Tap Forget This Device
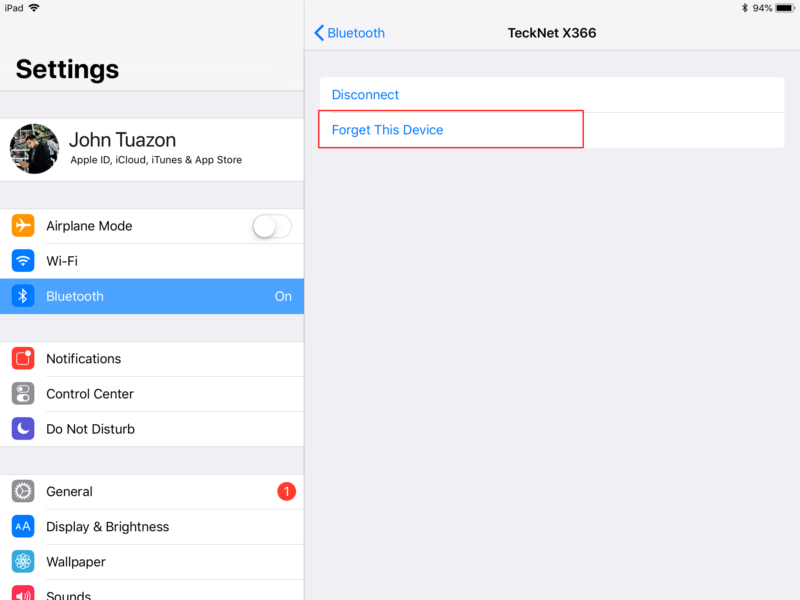Viewport: 800px width, 600px height. click(390, 129)
